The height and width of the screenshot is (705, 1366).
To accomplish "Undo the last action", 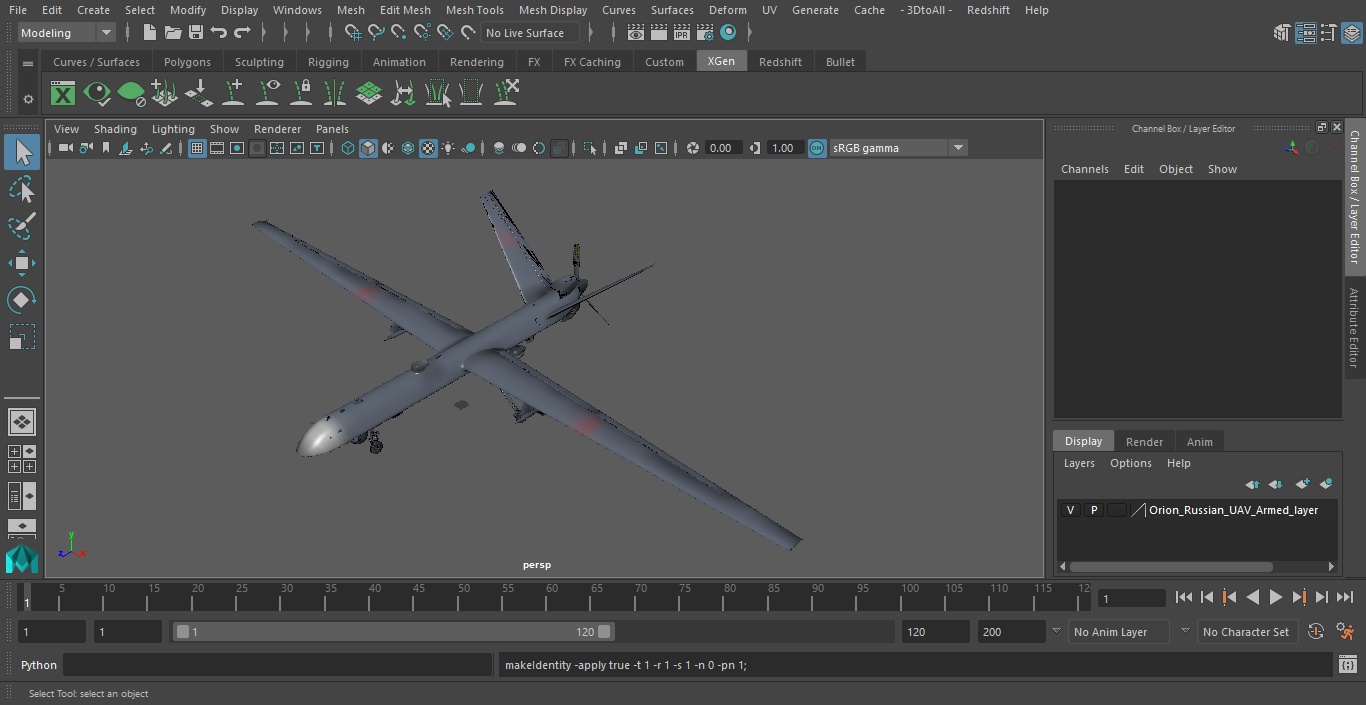I will 218,33.
